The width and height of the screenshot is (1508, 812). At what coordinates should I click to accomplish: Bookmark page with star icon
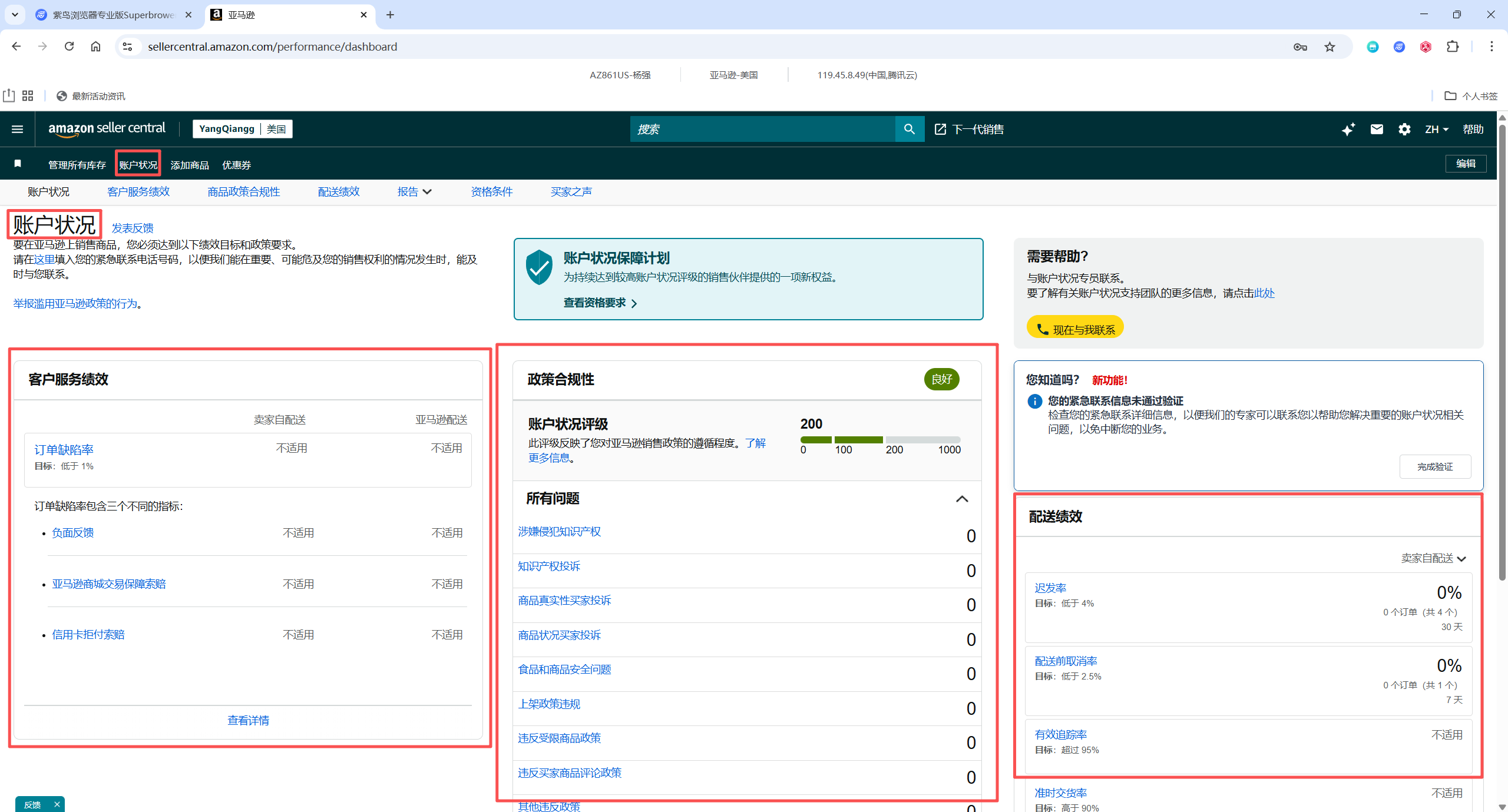coord(1330,47)
